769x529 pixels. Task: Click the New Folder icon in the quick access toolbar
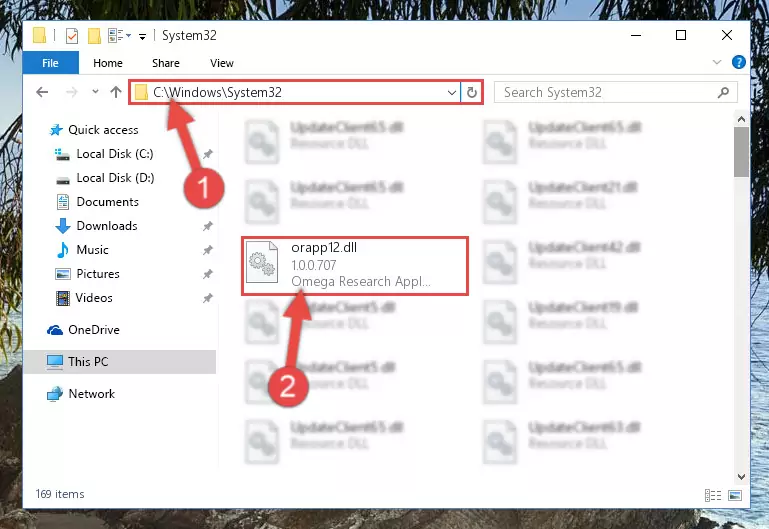[94, 36]
